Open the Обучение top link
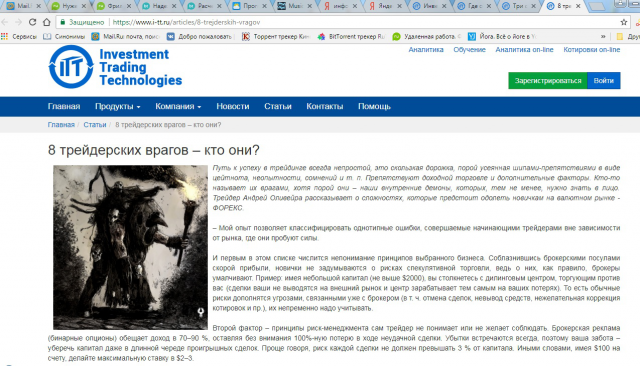640x366 pixels. (x=469, y=50)
